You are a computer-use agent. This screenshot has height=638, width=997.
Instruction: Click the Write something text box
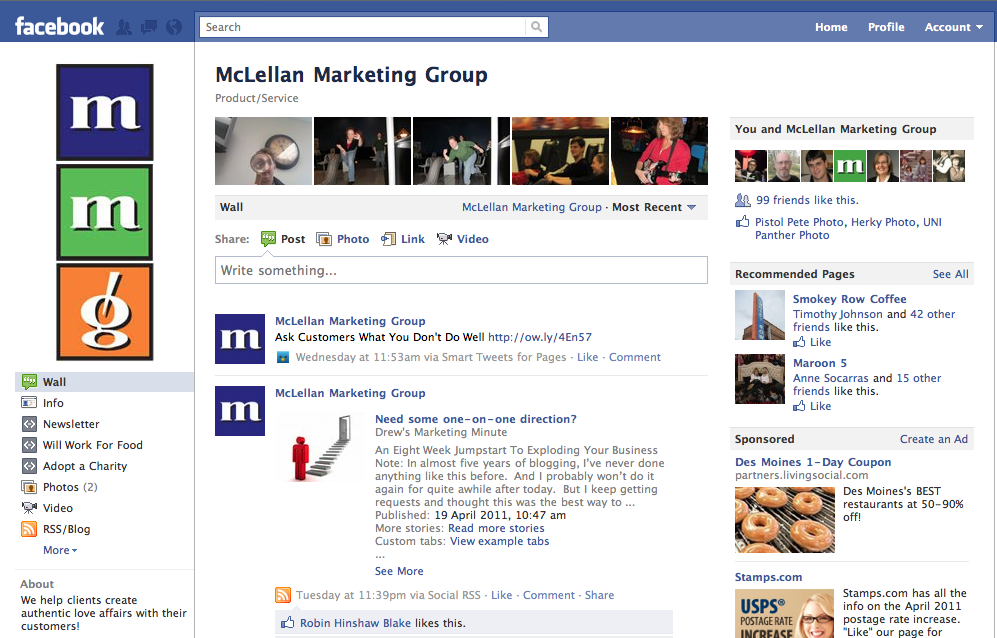click(x=461, y=270)
